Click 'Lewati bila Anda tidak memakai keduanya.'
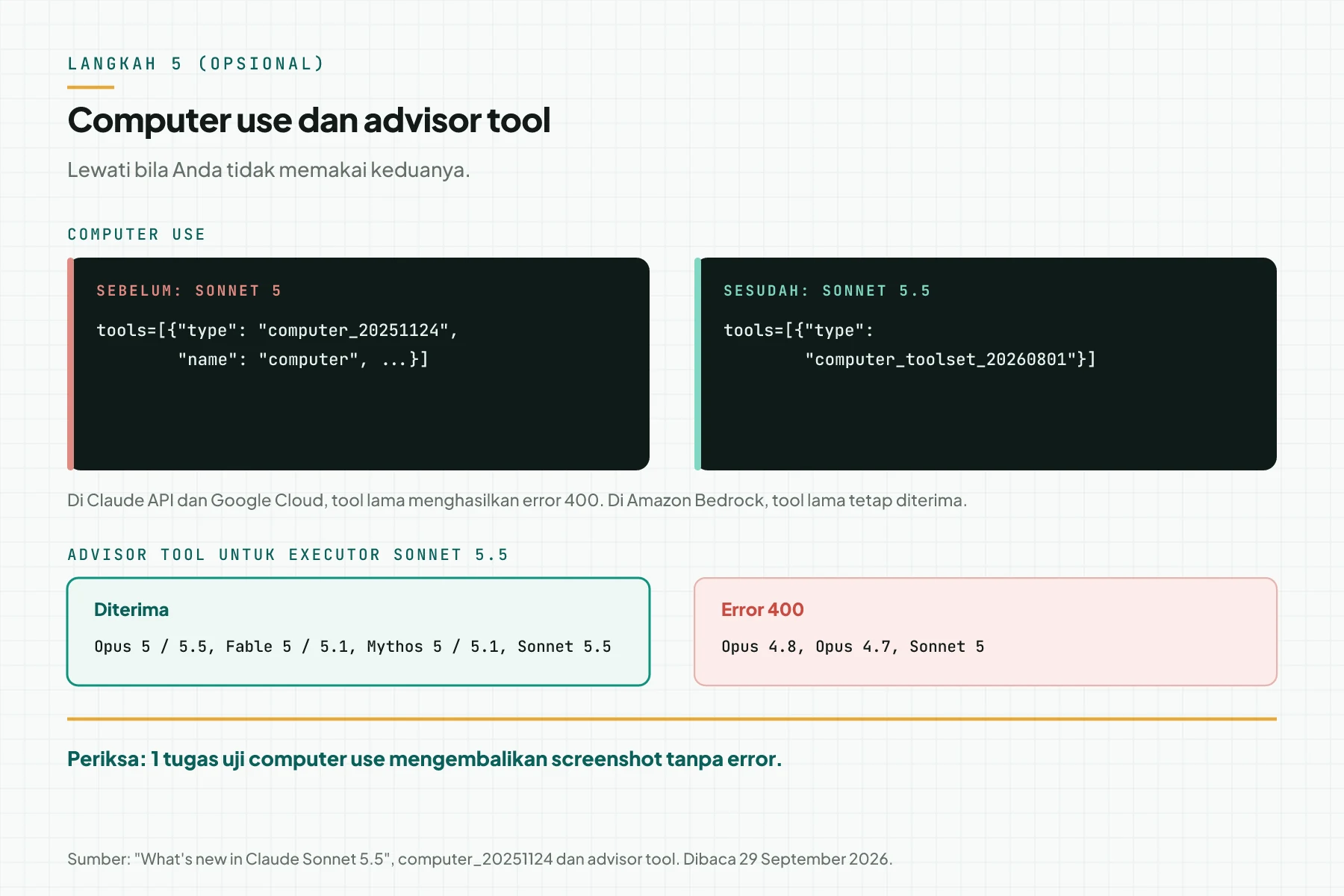Screen dimensions: 1344x896 point(269,169)
